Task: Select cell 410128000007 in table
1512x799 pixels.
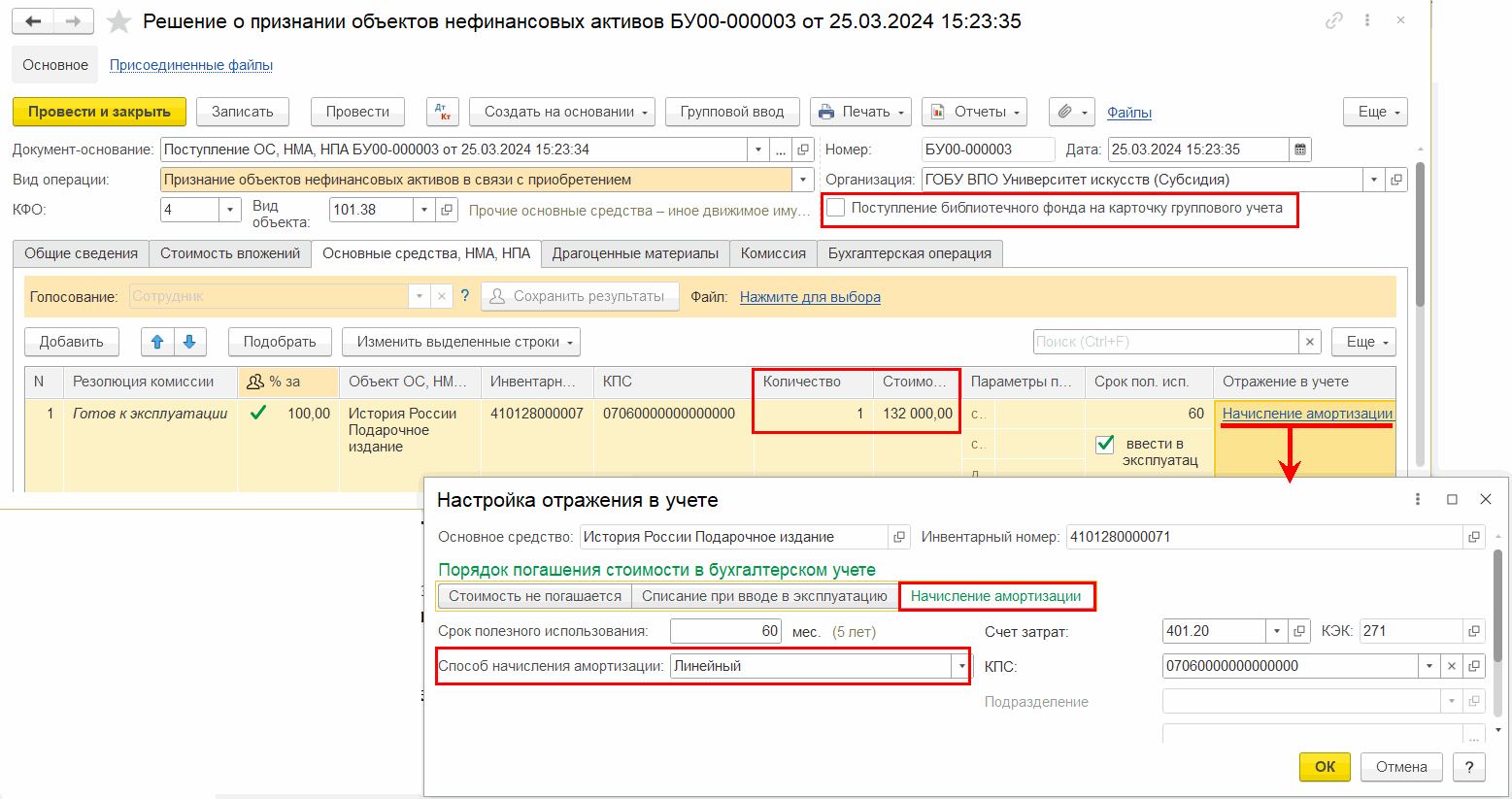Action: click(x=537, y=414)
